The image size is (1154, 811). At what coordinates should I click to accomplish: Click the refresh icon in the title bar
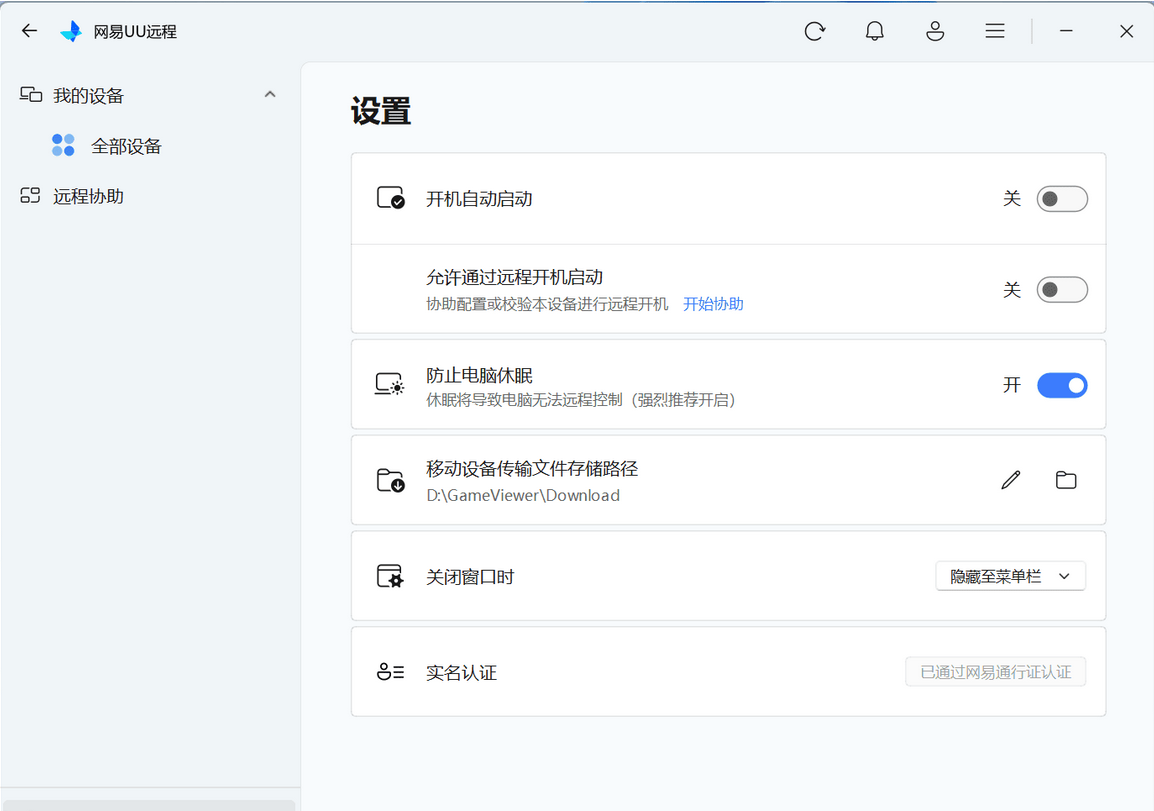coord(814,31)
